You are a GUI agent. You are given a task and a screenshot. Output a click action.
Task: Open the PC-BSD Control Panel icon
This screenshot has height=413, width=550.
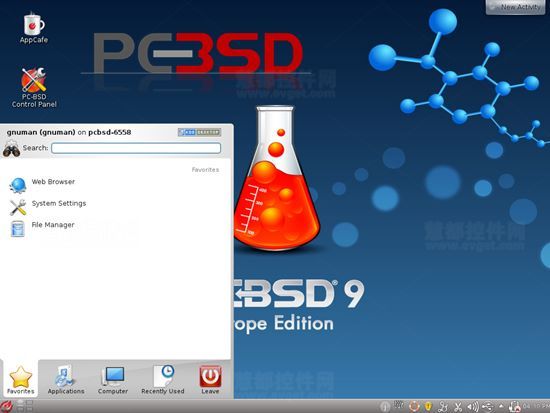tap(34, 88)
